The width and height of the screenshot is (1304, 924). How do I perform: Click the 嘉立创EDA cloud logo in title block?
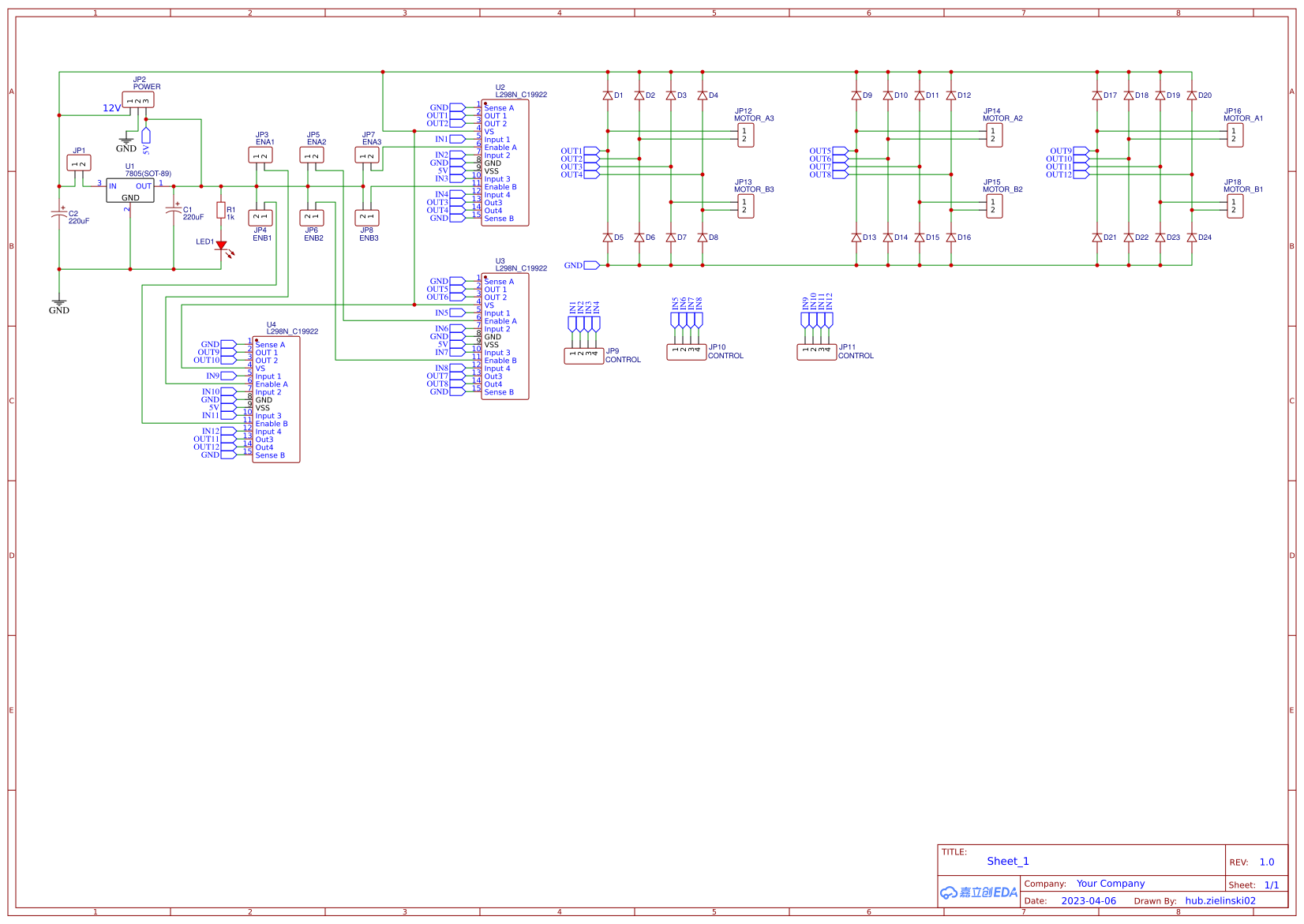tap(979, 892)
